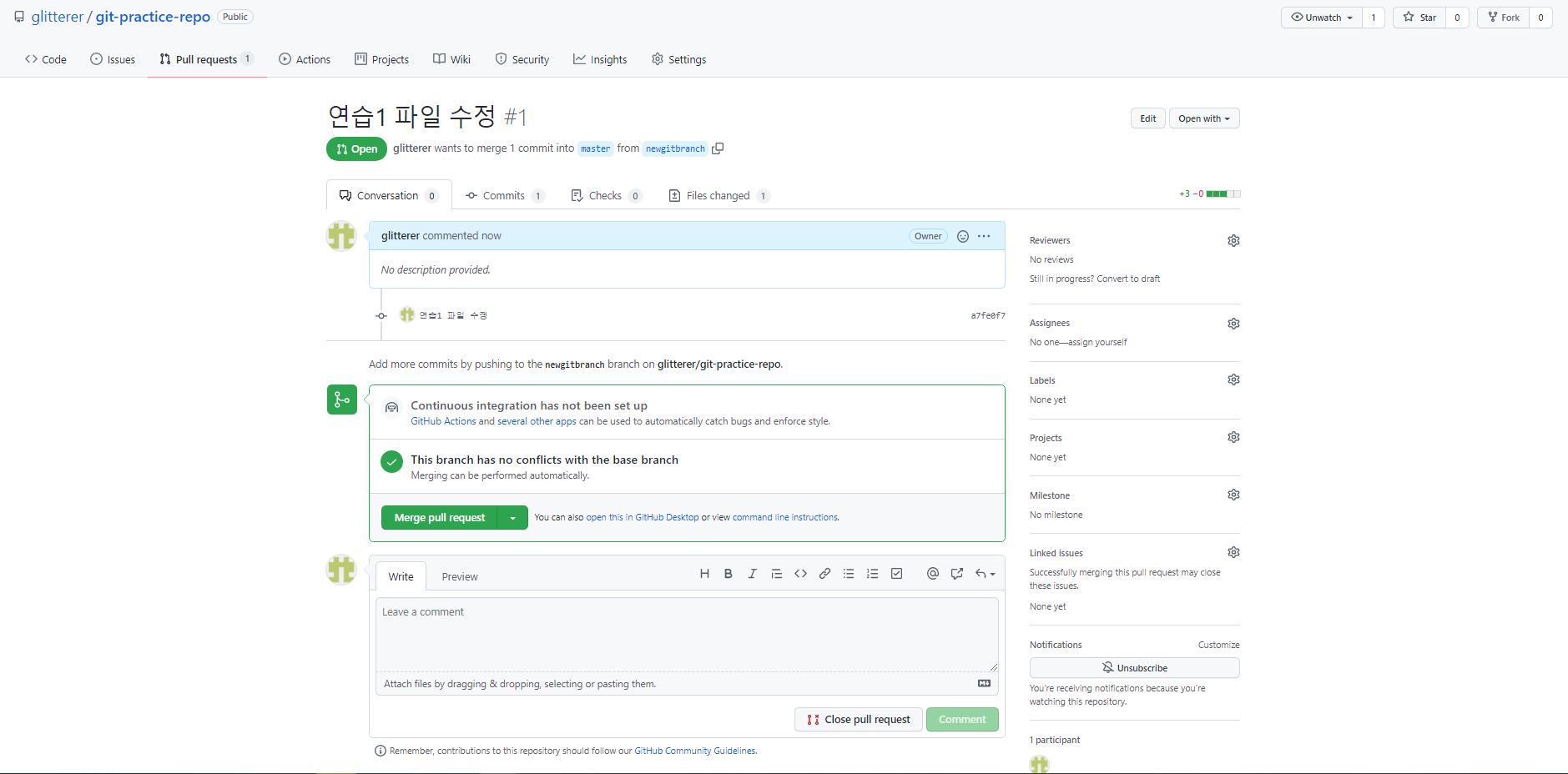Open Linked issues settings gear
Viewport: 1568px width, 774px height.
[1233, 553]
